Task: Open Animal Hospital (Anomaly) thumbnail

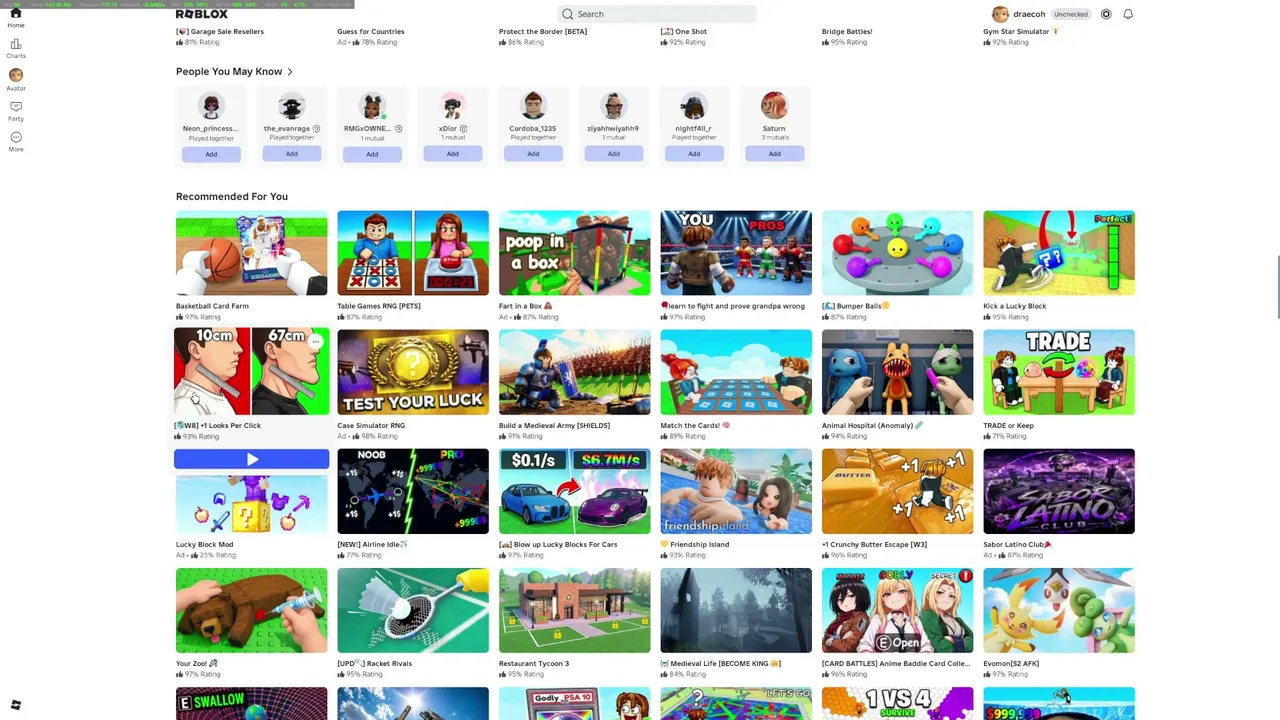Action: (x=897, y=372)
